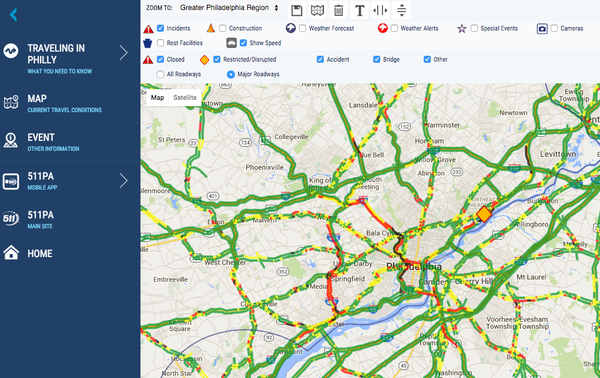Click the Show Speed gauge icon

pos(232,43)
